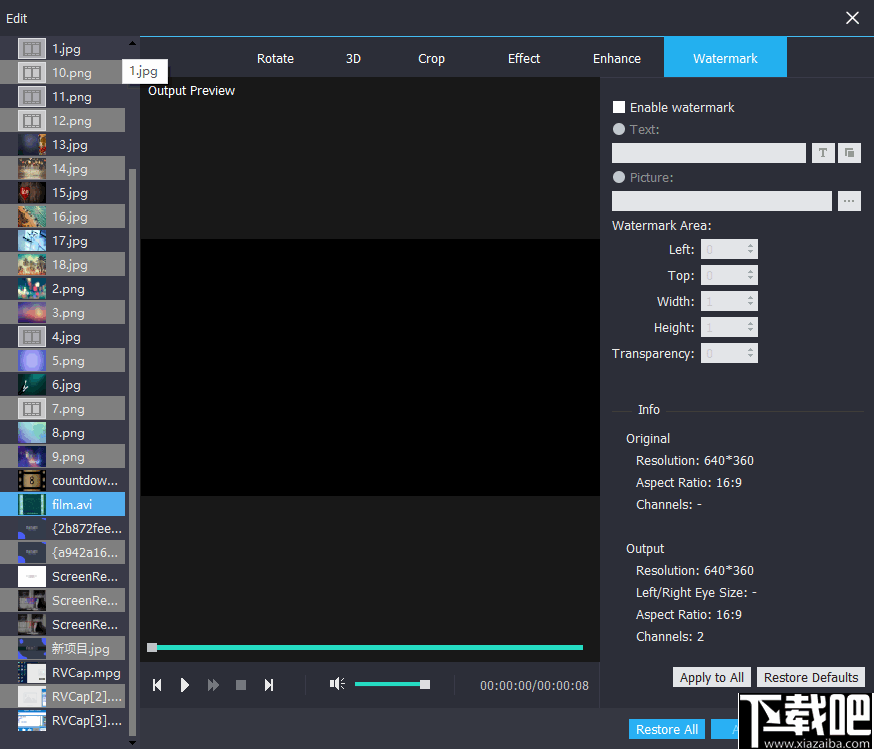
Task: Increase the Transparency value stepper
Action: tap(752, 348)
